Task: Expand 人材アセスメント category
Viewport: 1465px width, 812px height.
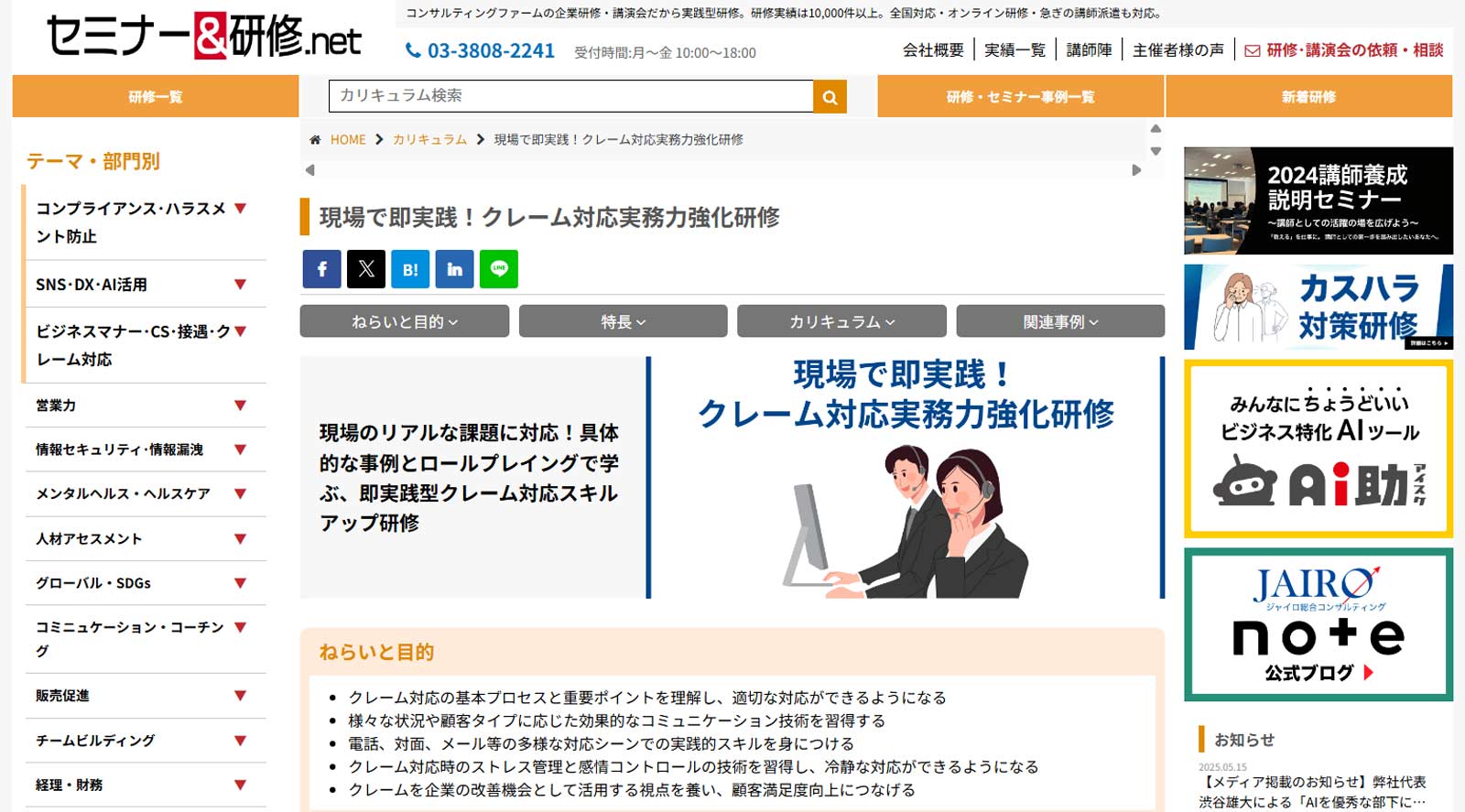Action: click(x=241, y=539)
